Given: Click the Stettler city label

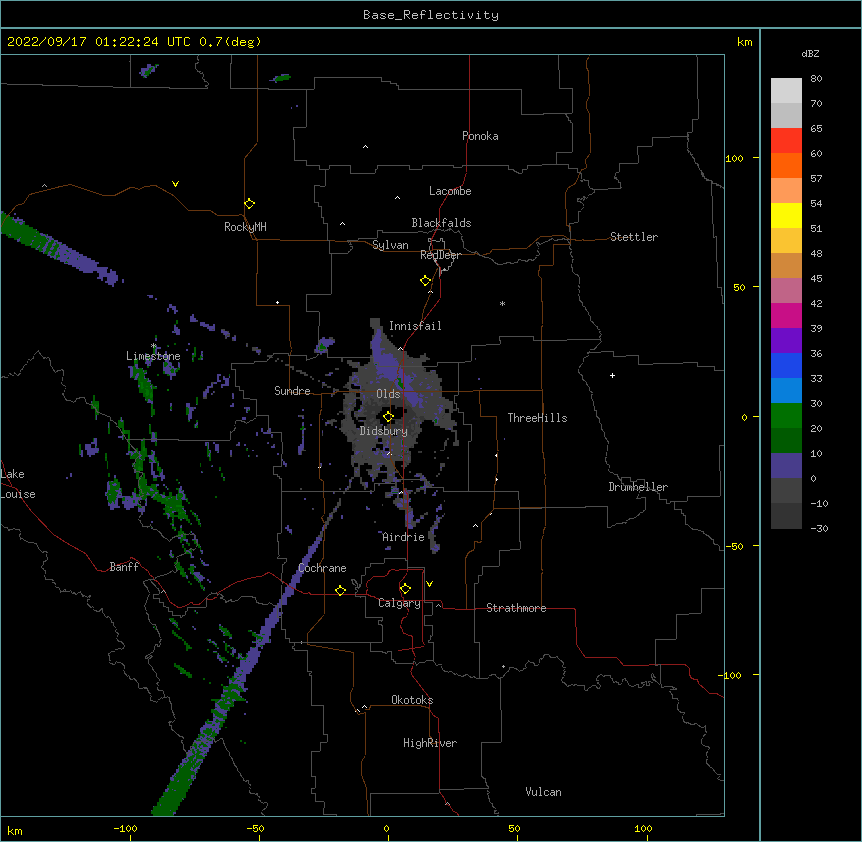Looking at the screenshot, I should click(x=634, y=237).
